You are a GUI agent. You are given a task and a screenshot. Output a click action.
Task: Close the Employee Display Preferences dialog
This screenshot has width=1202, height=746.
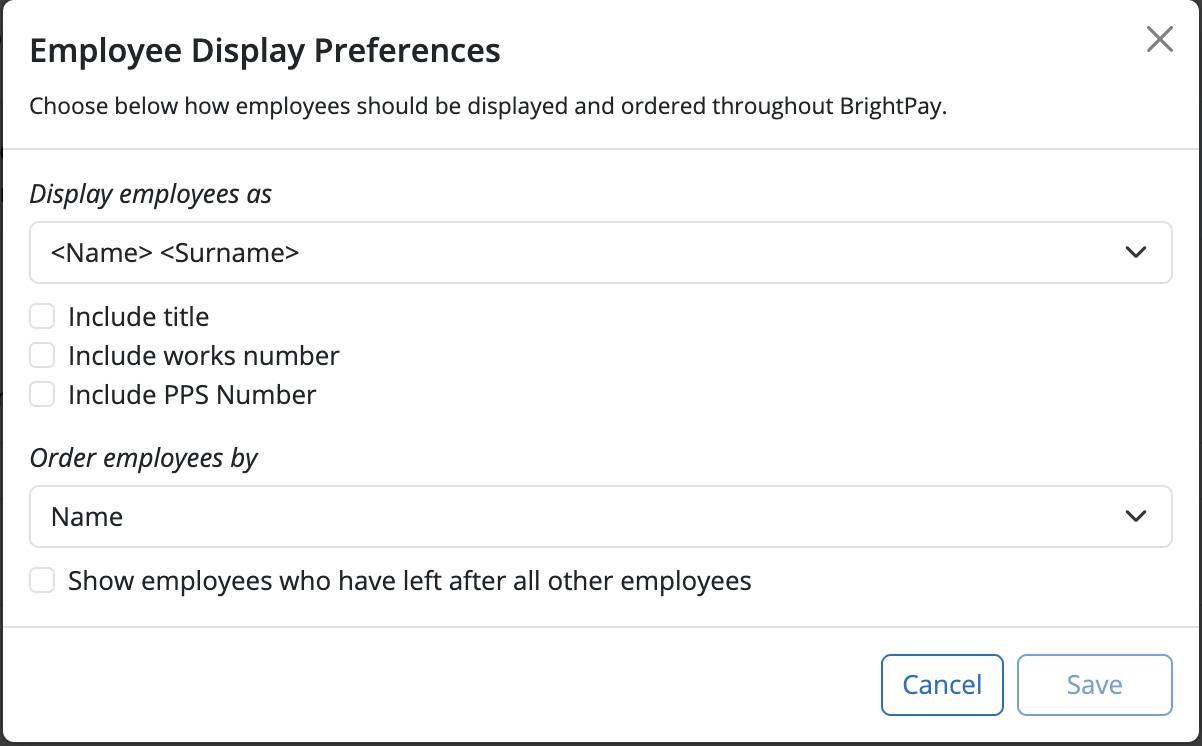(x=1159, y=40)
